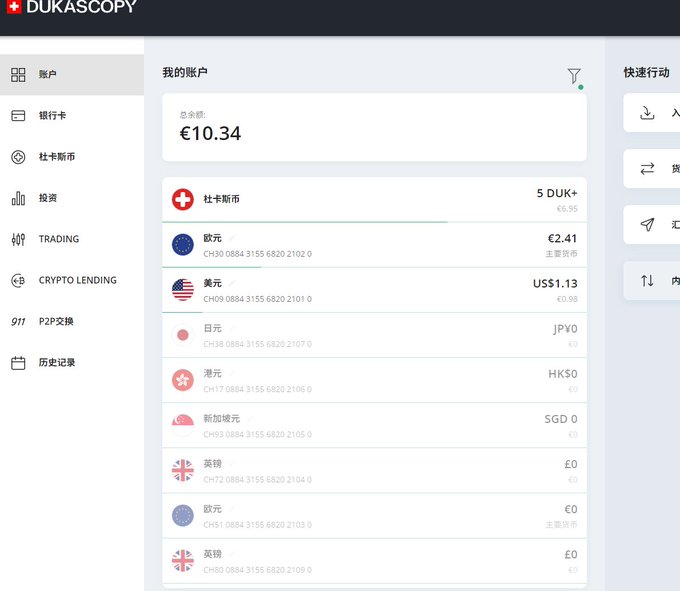
Task: Click the SGD 0 balance
Action: (x=561, y=419)
